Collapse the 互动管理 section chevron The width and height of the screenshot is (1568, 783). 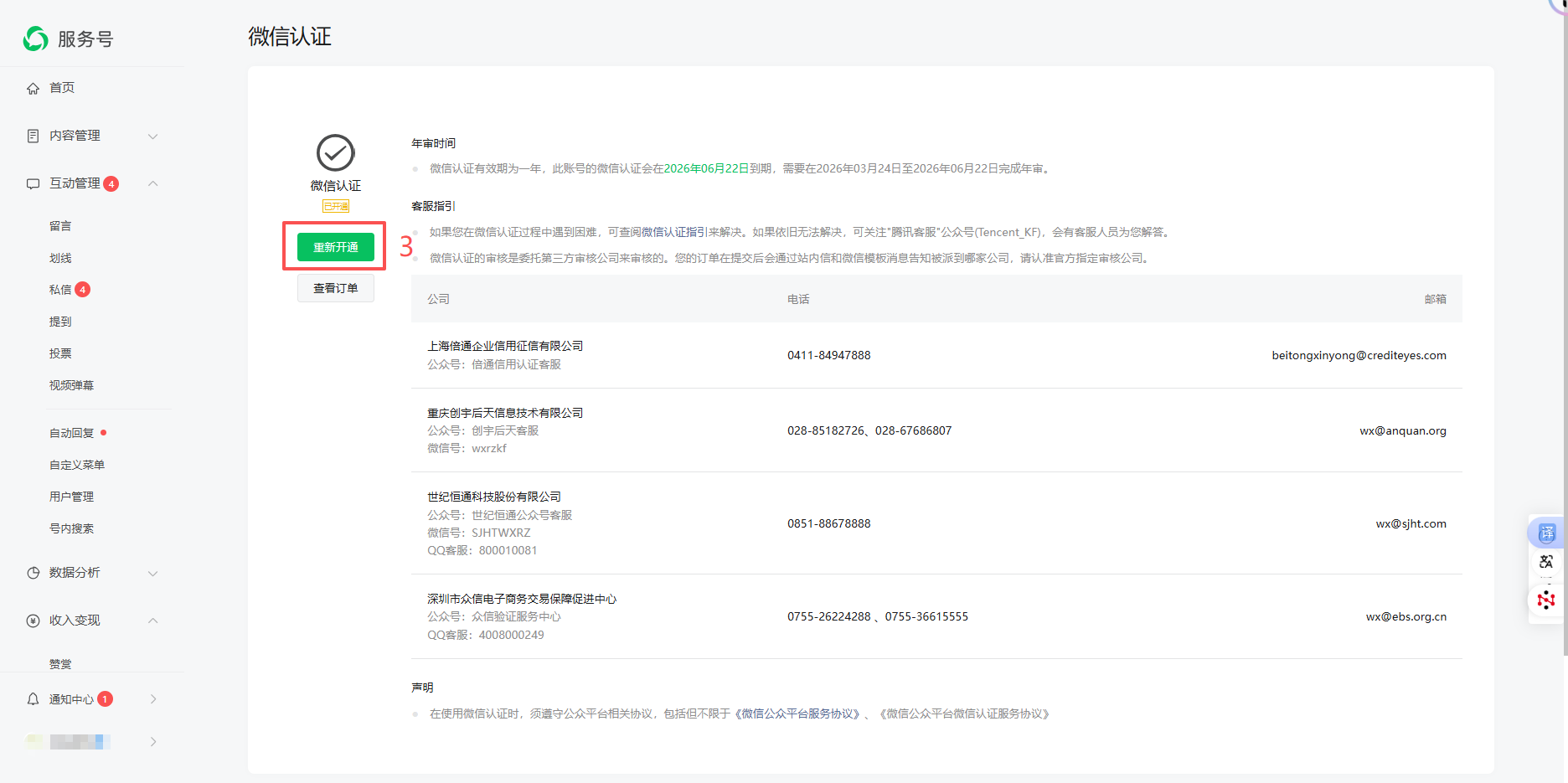pyautogui.click(x=152, y=183)
